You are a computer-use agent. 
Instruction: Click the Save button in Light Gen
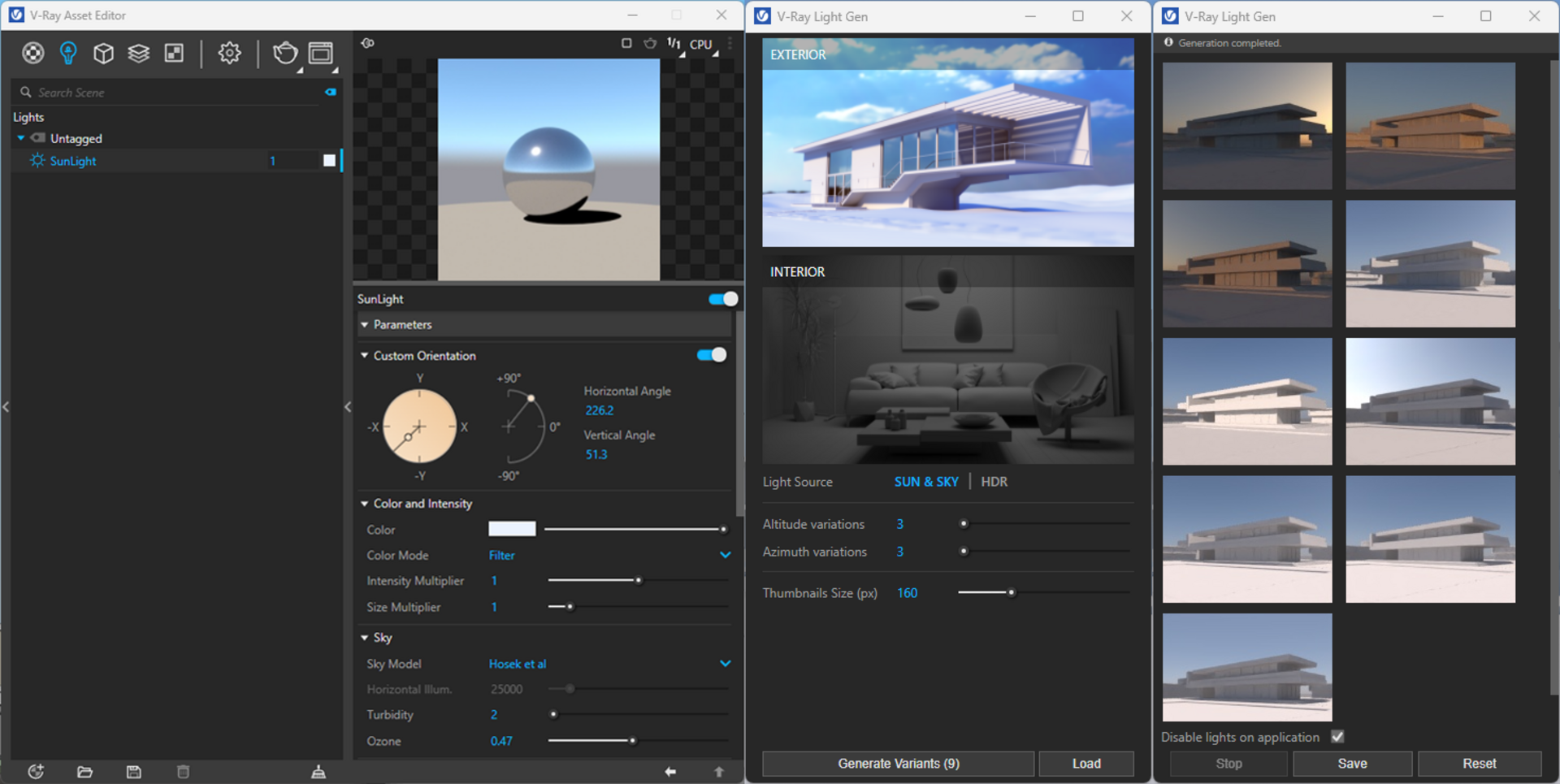click(x=1352, y=764)
